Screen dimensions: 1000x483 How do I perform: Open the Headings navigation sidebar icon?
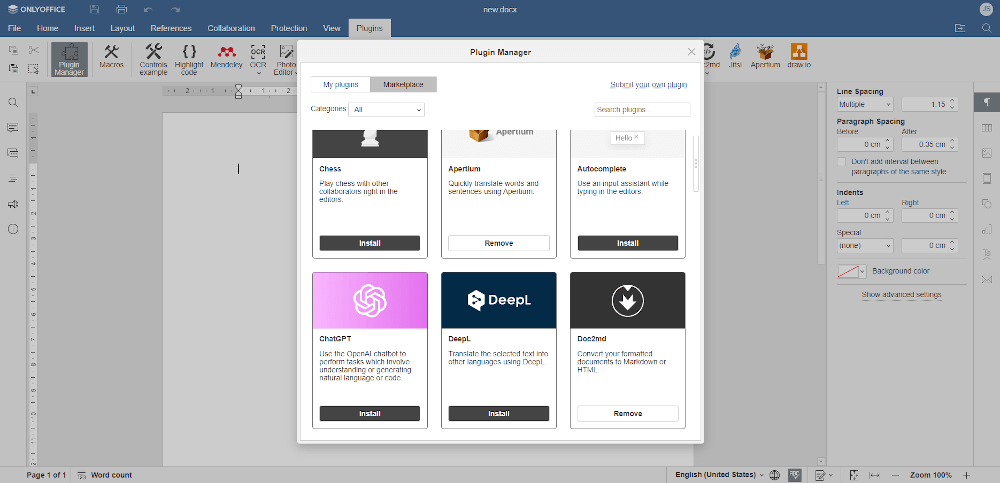(13, 179)
